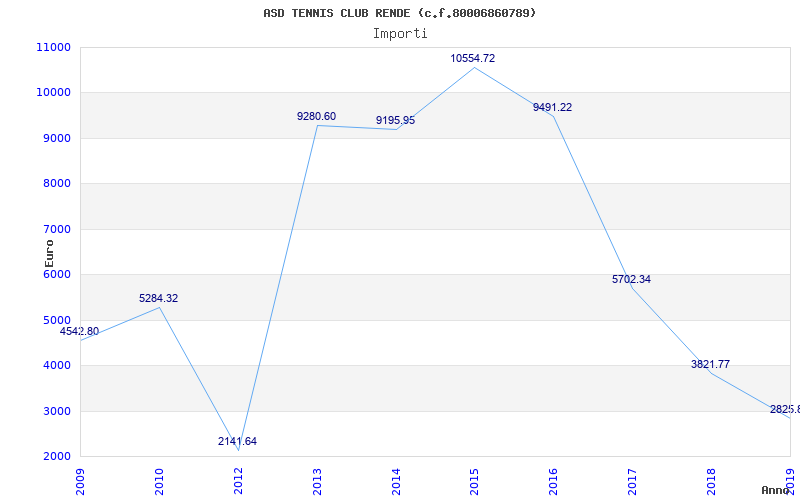Click the 2015 x-axis label
800x500 pixels.
pos(474,482)
